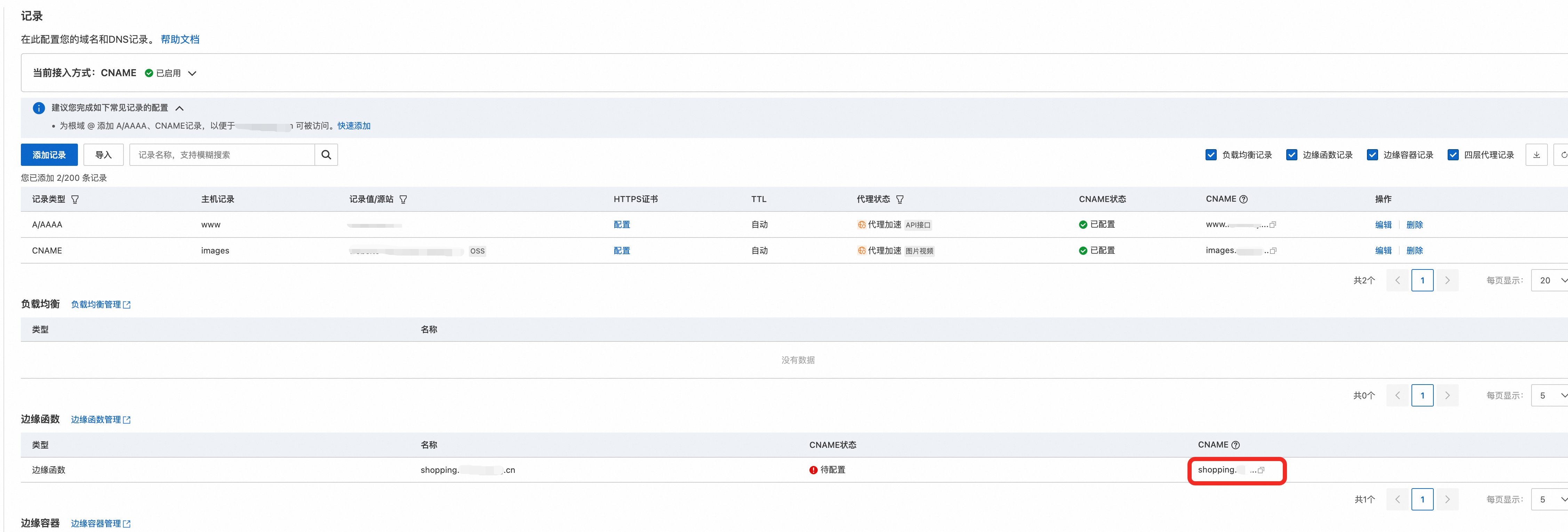This screenshot has width=1568, height=532.
Task: Click 编辑 for the images record
Action: pyautogui.click(x=1383, y=251)
